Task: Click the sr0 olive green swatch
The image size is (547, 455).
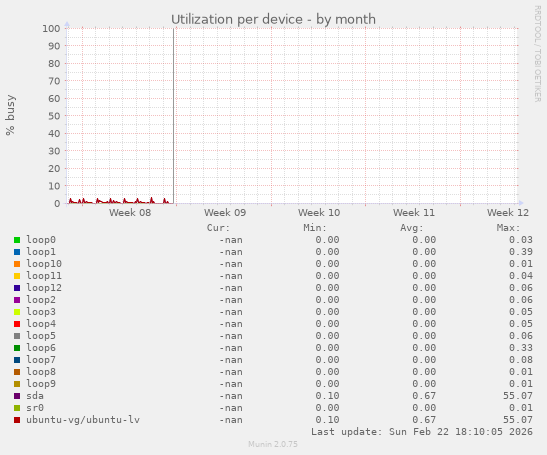Action: [x=17, y=408]
